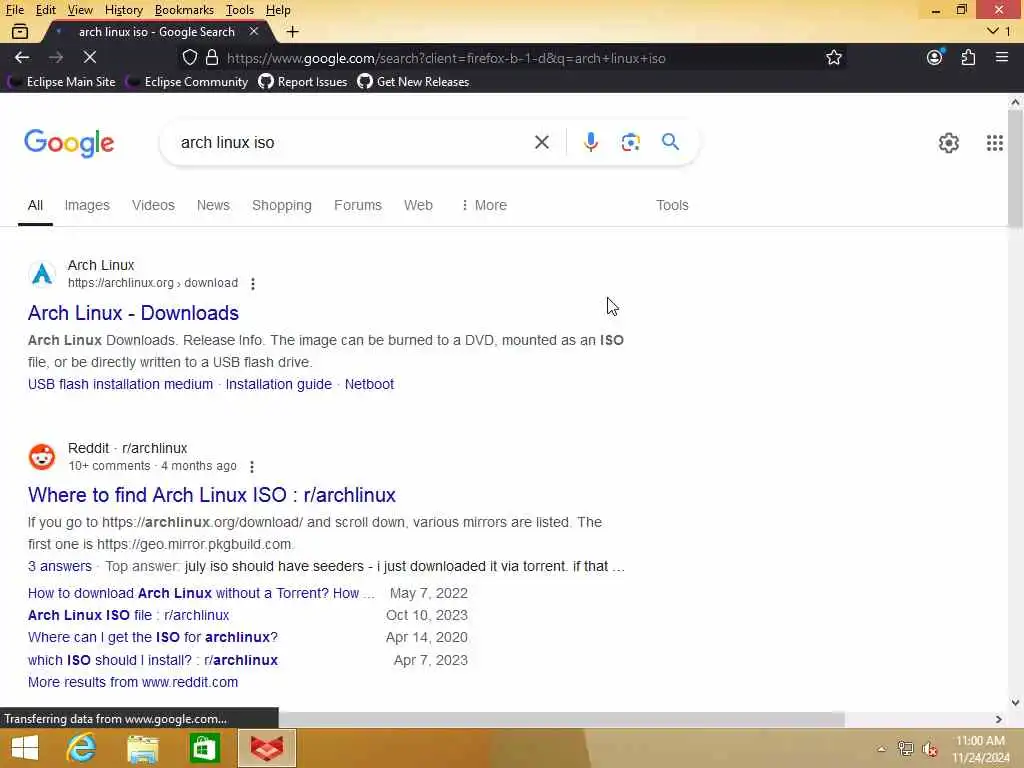1024x768 pixels.
Task: Expand the More search filters dropdown
Action: (483, 205)
